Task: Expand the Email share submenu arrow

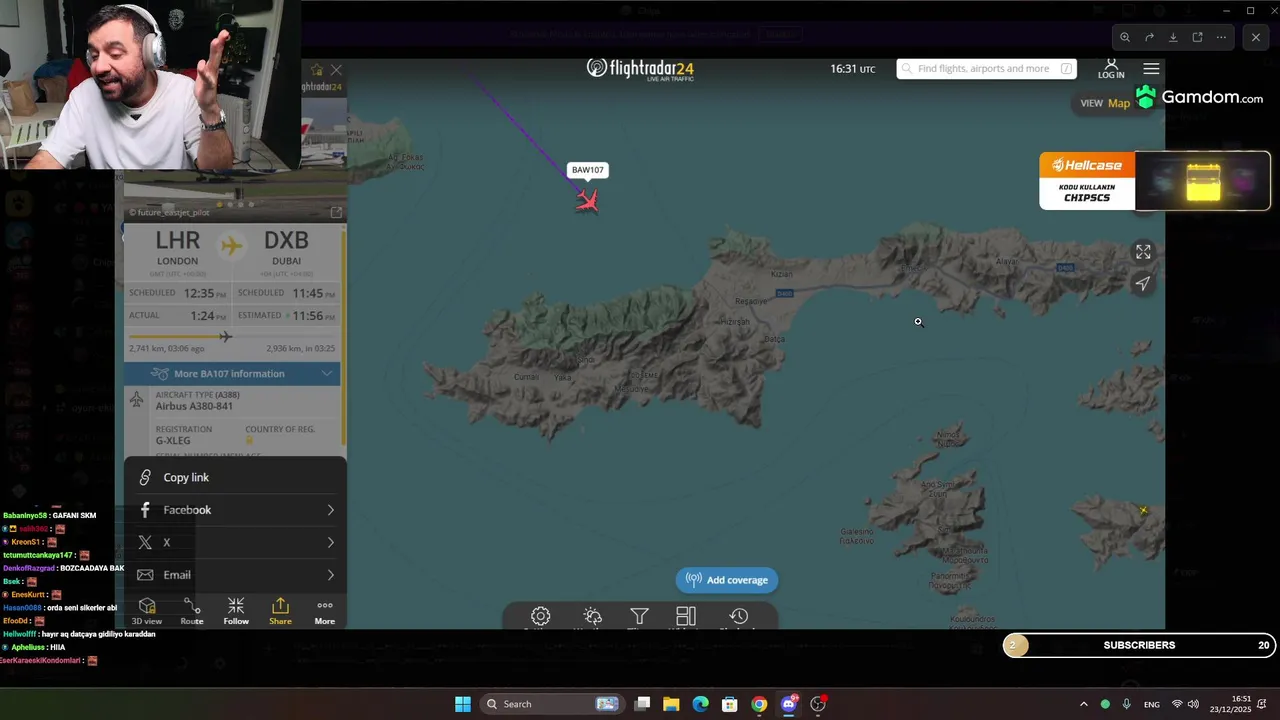Action: 330,575
